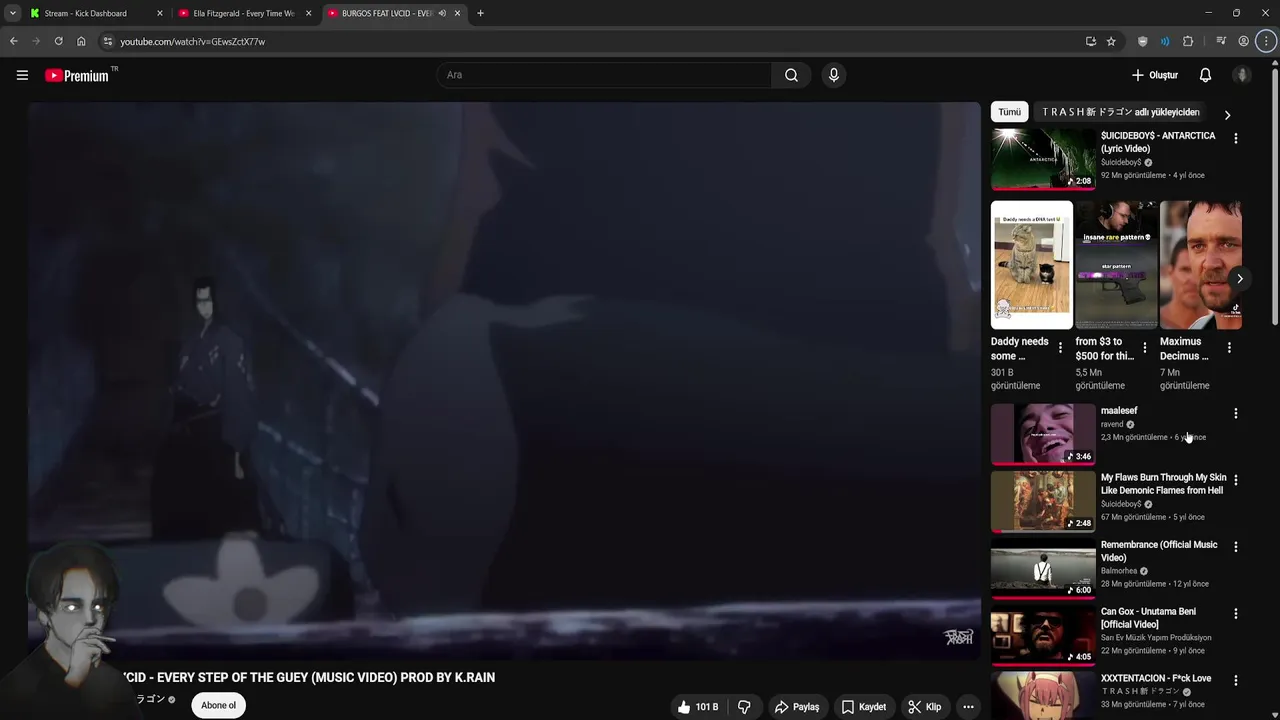
Task: Open the blue sound extension icon
Action: coord(1165,41)
